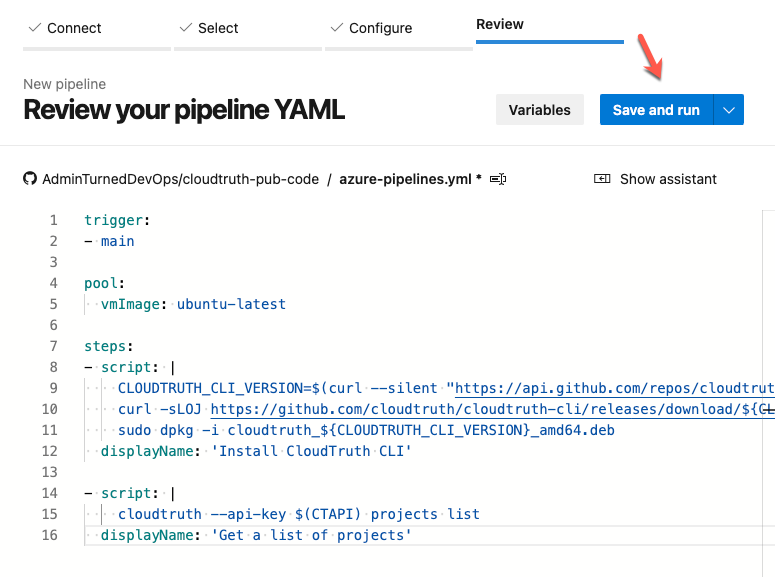
Task: Click 'Get a list of projects' display name string
Action: pyautogui.click(x=311, y=535)
